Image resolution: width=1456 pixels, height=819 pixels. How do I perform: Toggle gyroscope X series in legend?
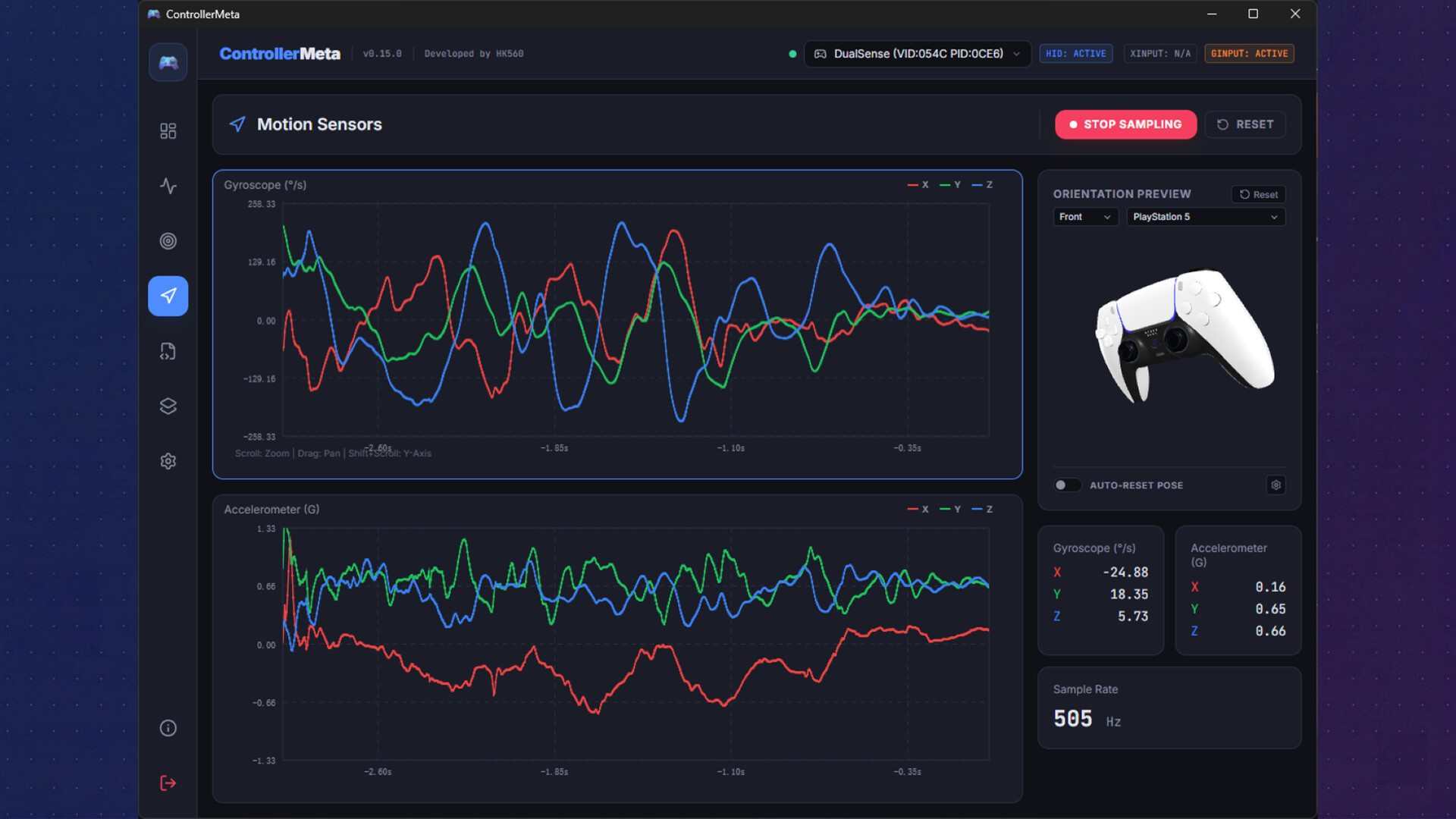coord(918,185)
